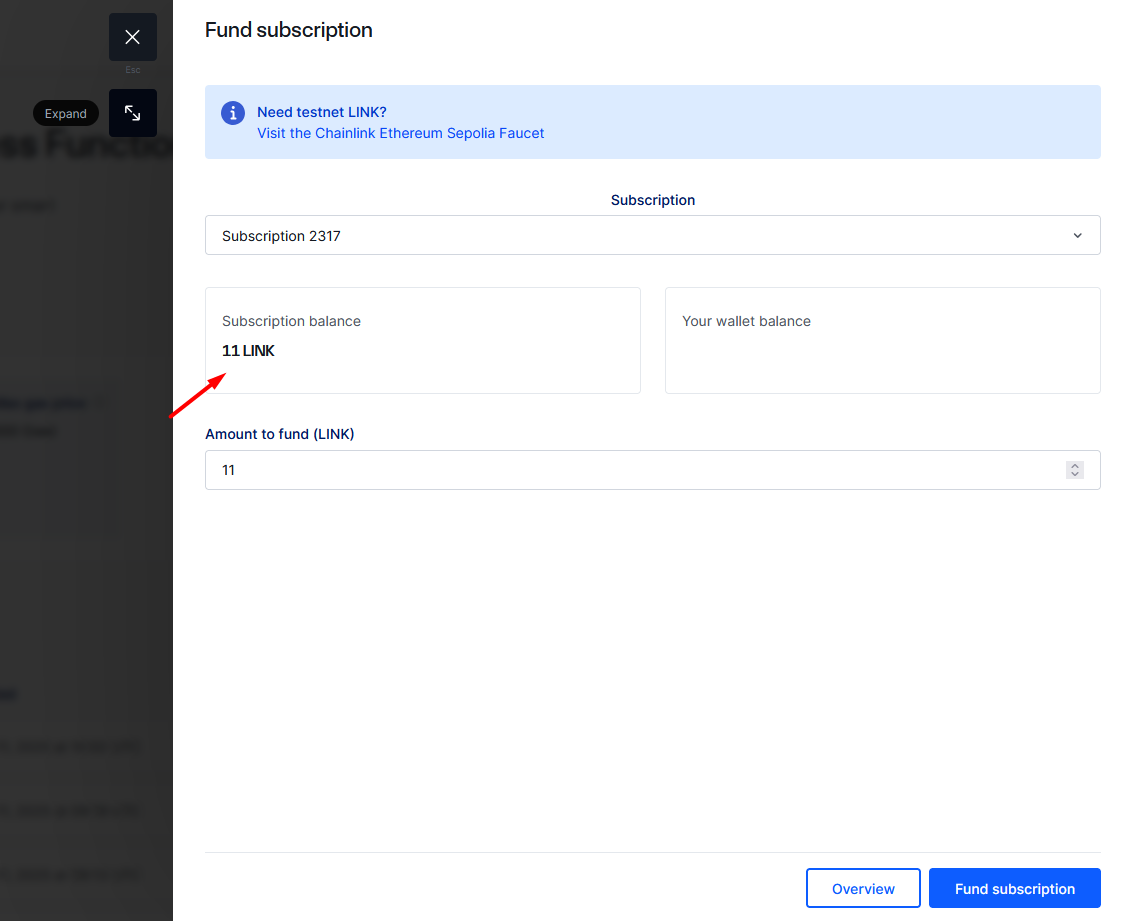Increase the fund amount with up arrow
Viewport: 1128px width, 921px height.
coord(1075,465)
